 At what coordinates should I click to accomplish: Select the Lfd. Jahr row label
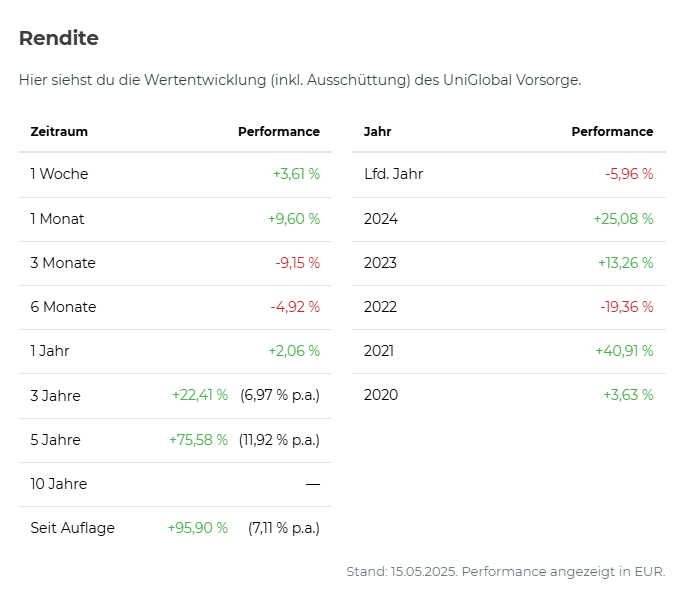click(x=393, y=174)
